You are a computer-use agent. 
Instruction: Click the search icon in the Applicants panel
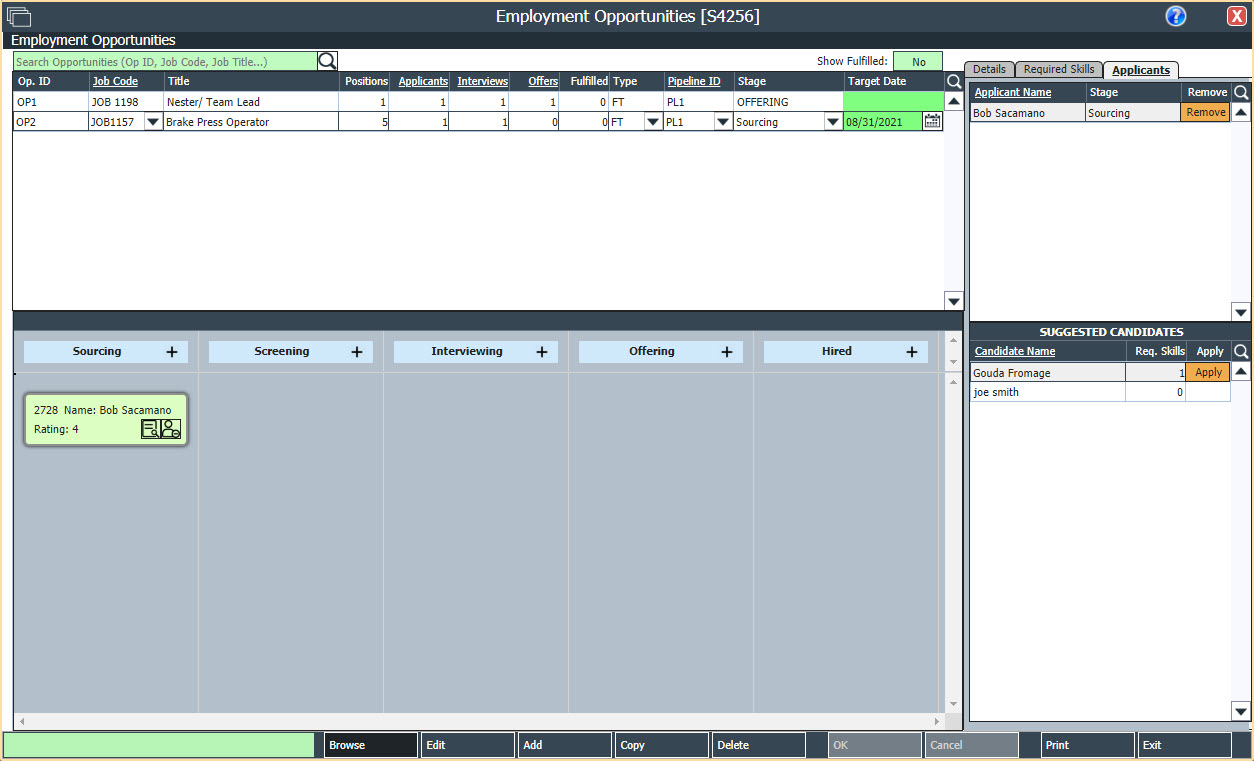[x=1240, y=91]
